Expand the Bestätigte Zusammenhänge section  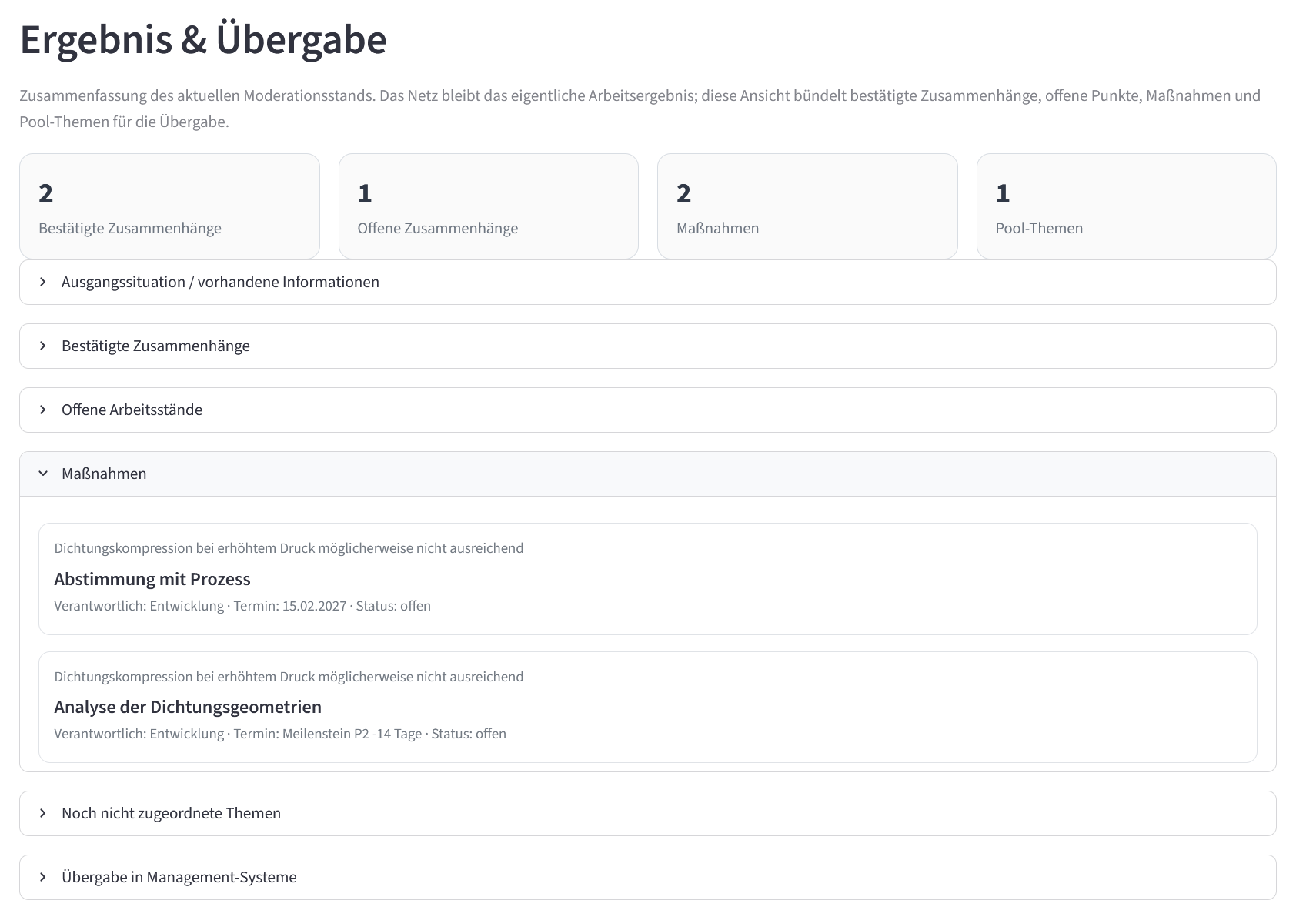coord(647,346)
